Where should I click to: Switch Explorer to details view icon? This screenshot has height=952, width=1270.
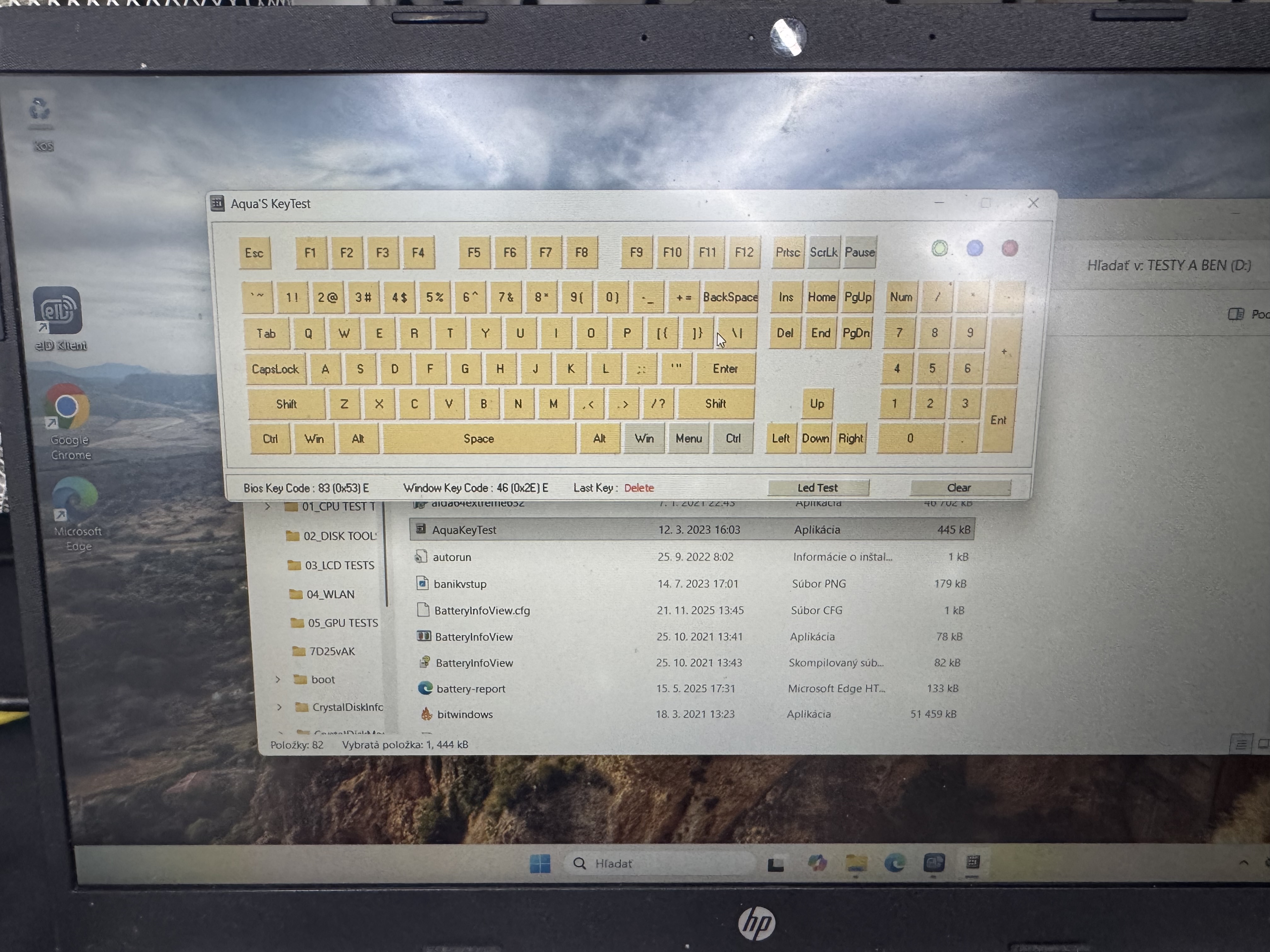pyautogui.click(x=1241, y=744)
